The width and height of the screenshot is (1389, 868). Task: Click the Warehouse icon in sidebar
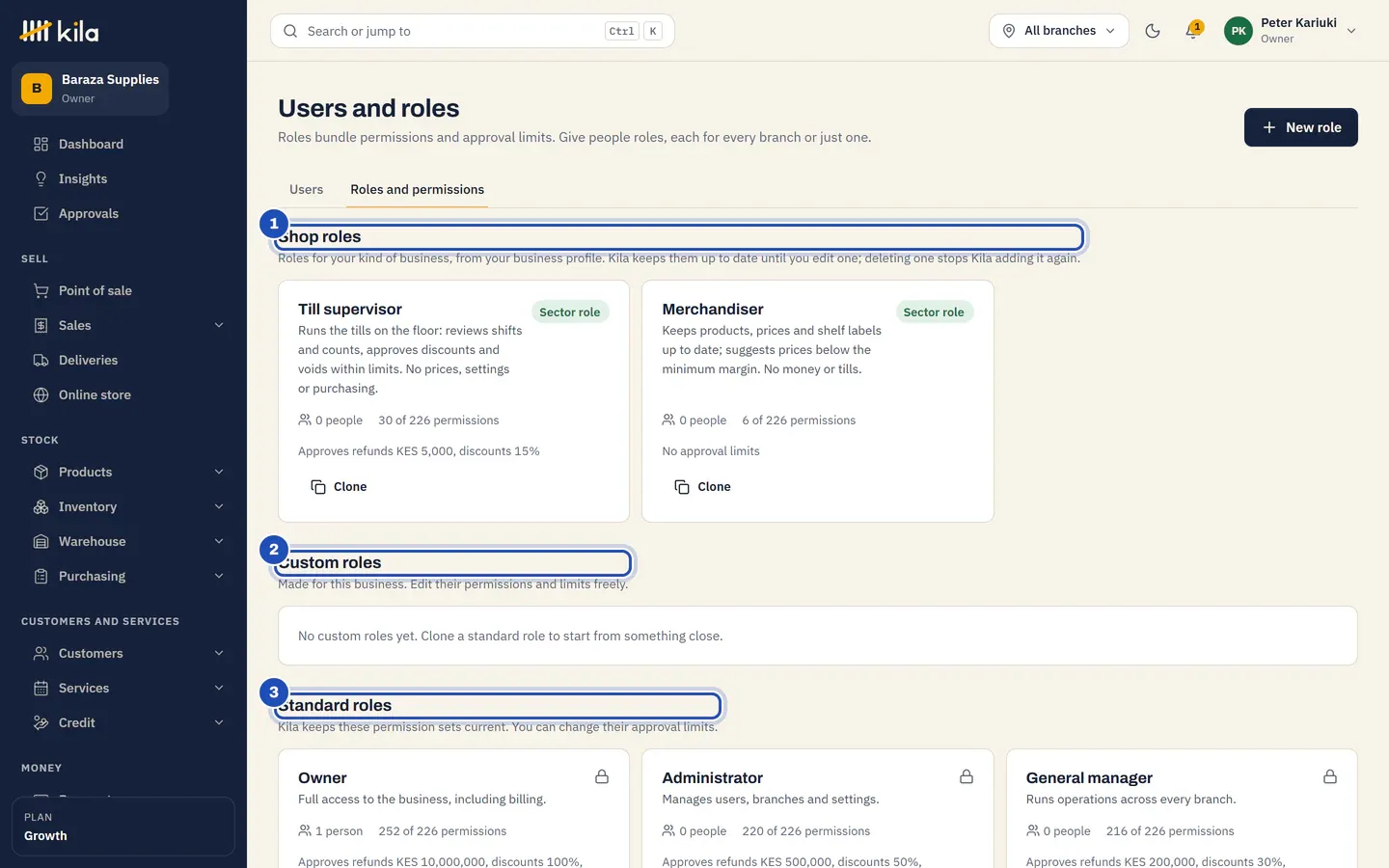[x=41, y=542]
